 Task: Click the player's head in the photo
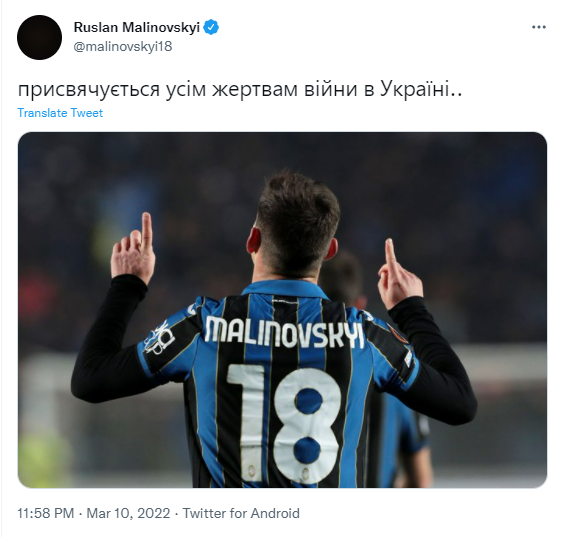(296, 225)
